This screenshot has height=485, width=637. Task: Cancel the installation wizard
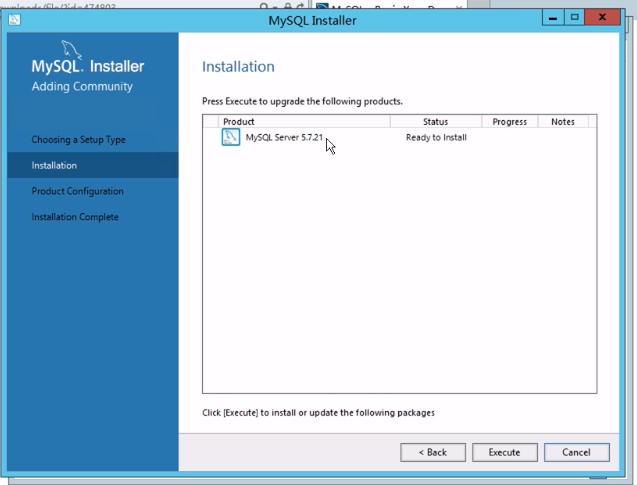[576, 452]
